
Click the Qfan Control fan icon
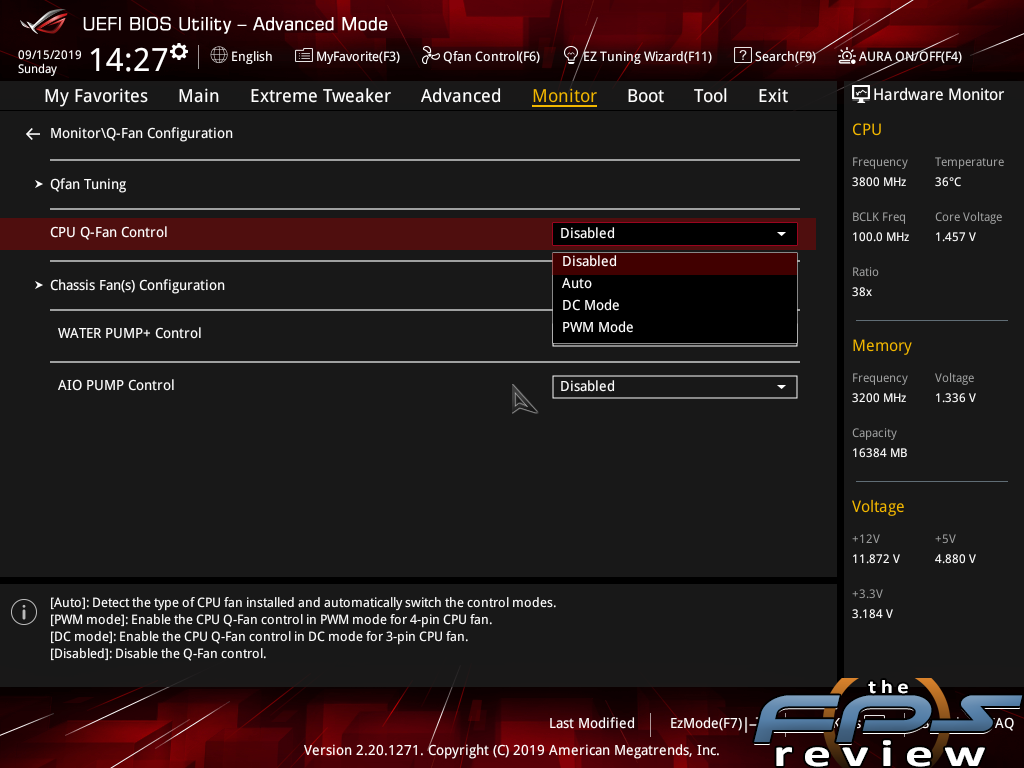pos(430,56)
